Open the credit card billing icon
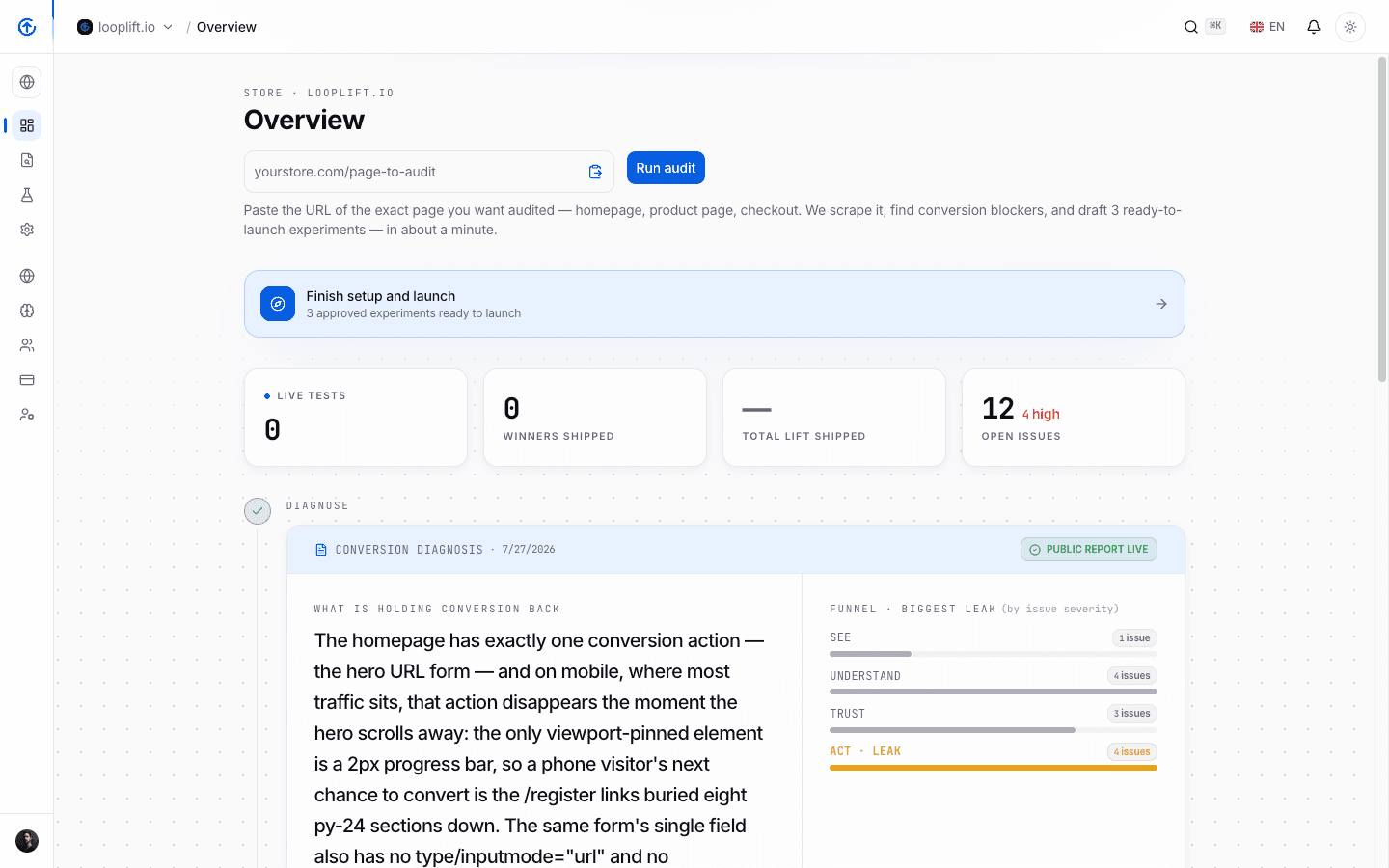The height and width of the screenshot is (868, 1389). tap(27, 380)
